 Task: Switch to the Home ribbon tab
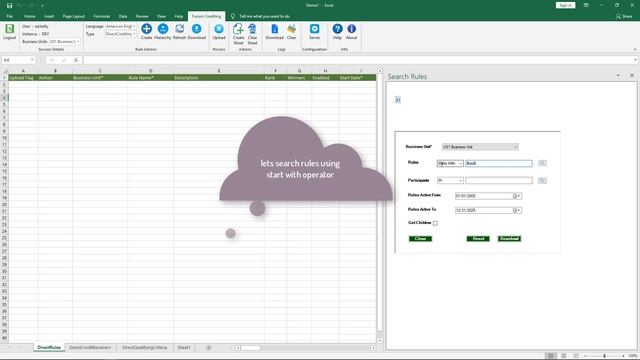(29, 16)
